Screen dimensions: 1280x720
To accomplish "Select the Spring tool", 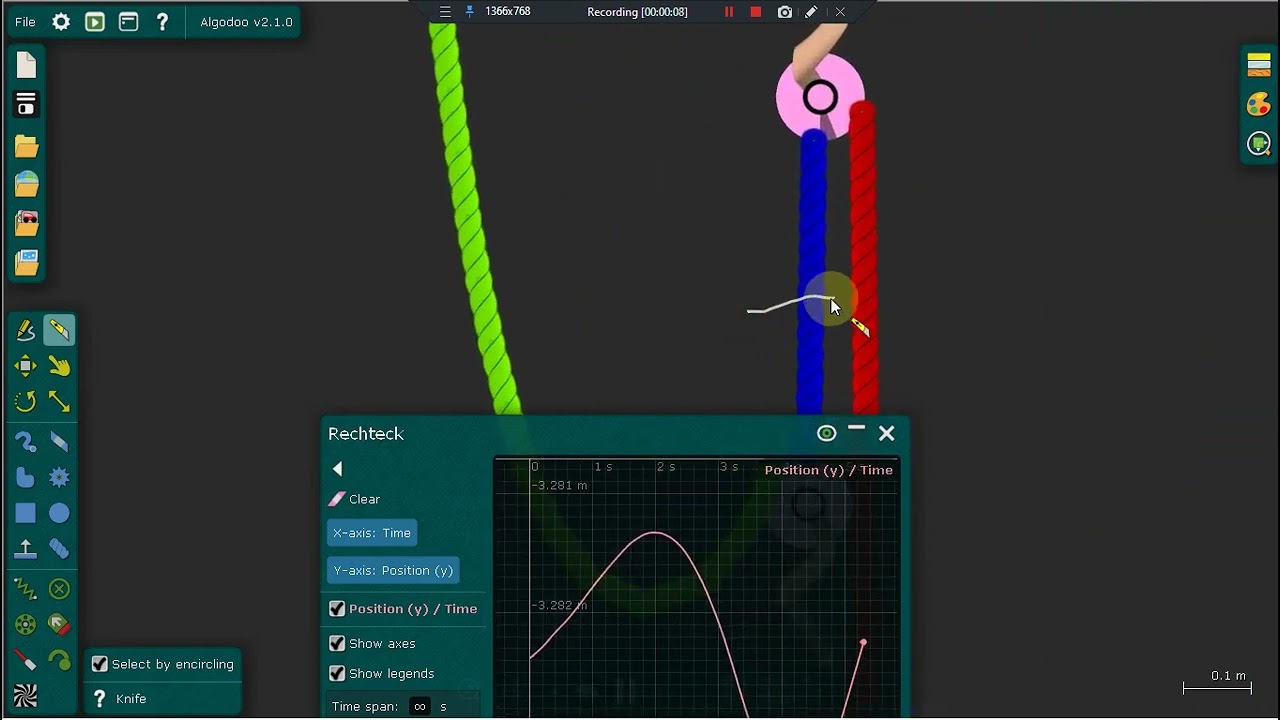I will coord(26,589).
